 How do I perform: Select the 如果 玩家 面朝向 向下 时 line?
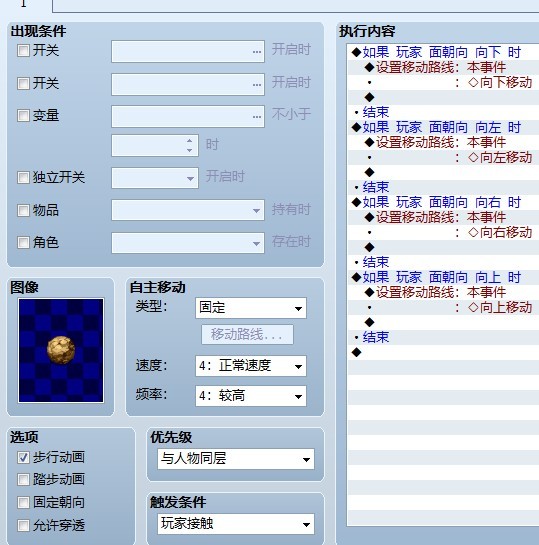443,52
